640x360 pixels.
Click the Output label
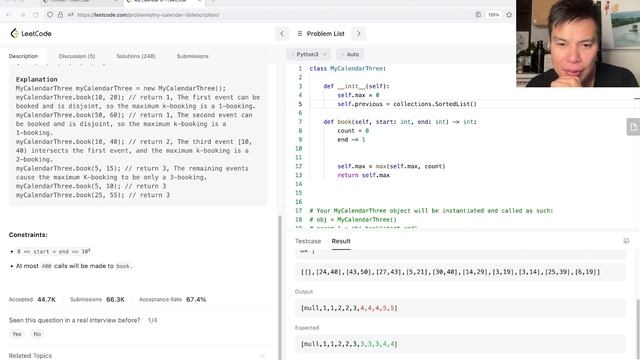pos(304,291)
